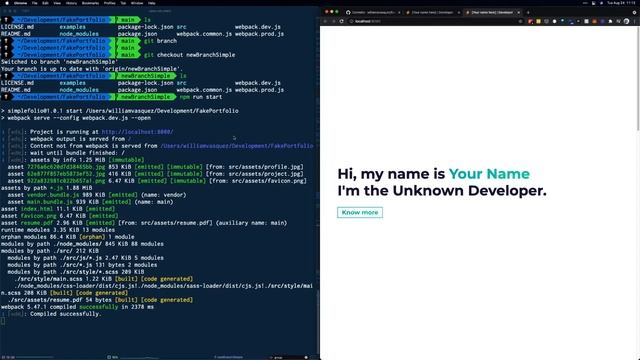
Task: Close the active Developer browser tab
Action: tap(519, 13)
